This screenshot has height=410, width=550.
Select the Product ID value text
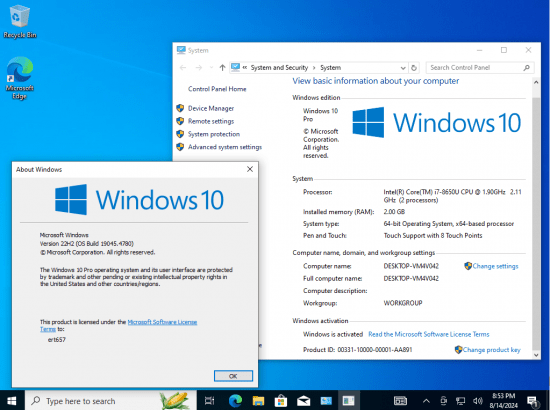tap(375, 350)
